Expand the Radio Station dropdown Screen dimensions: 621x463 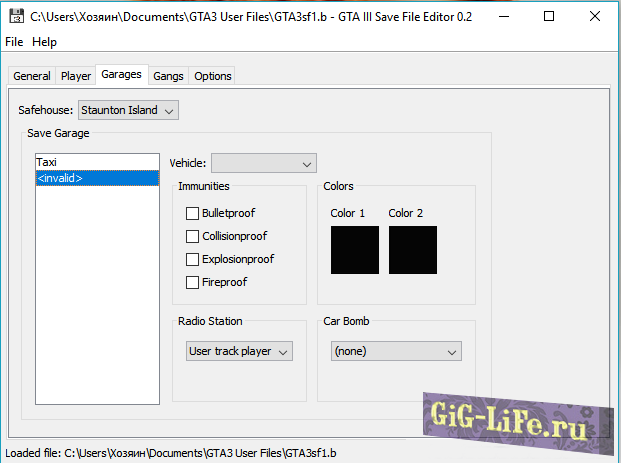click(x=239, y=351)
